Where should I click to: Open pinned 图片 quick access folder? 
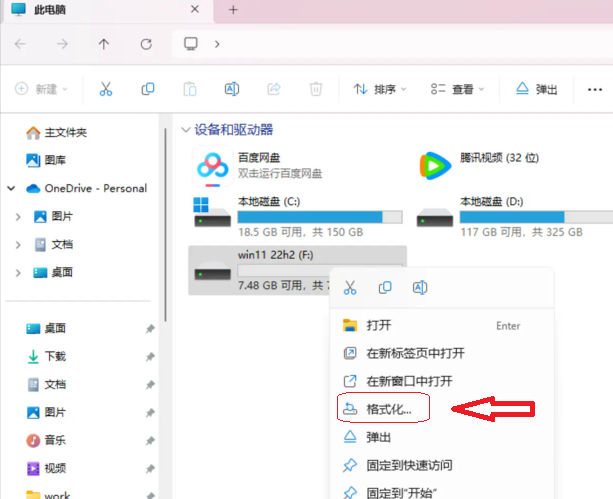46,413
